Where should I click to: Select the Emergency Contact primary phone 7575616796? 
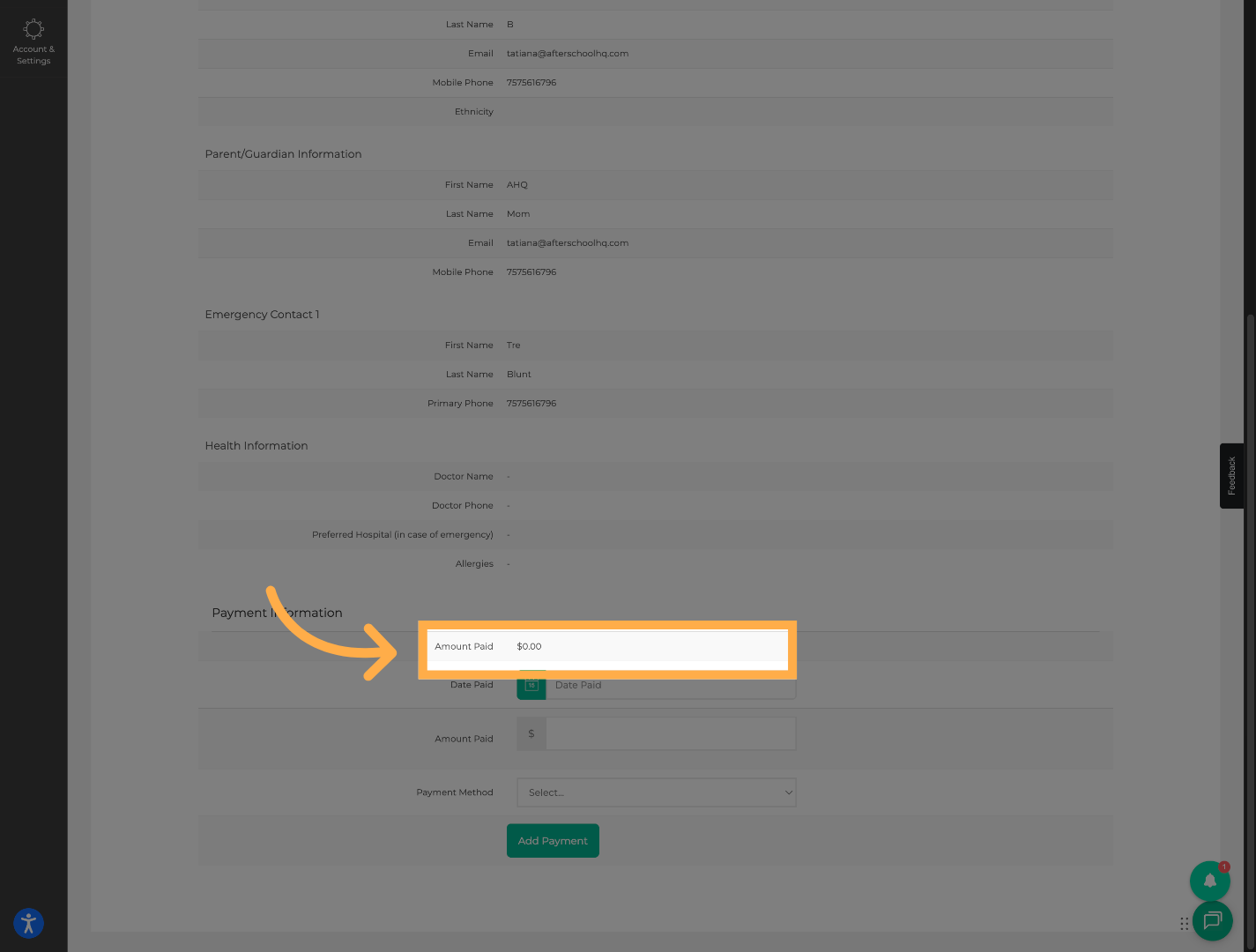(x=531, y=404)
